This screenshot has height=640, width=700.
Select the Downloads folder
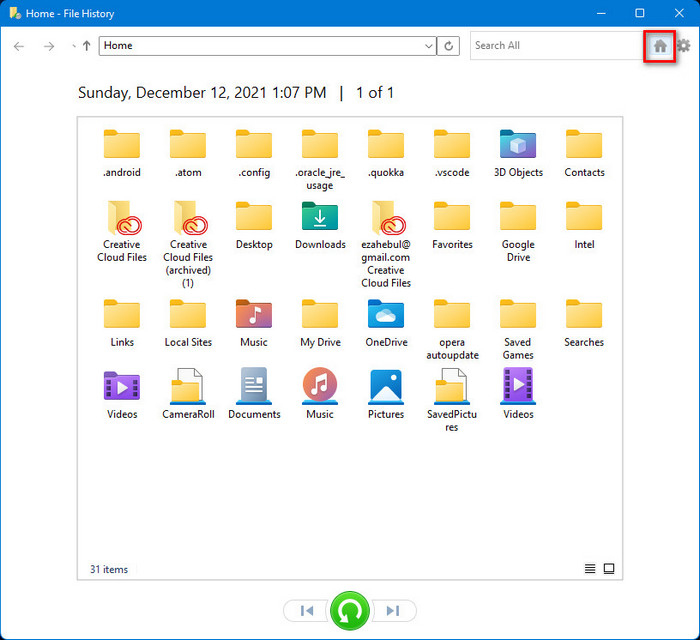320,226
